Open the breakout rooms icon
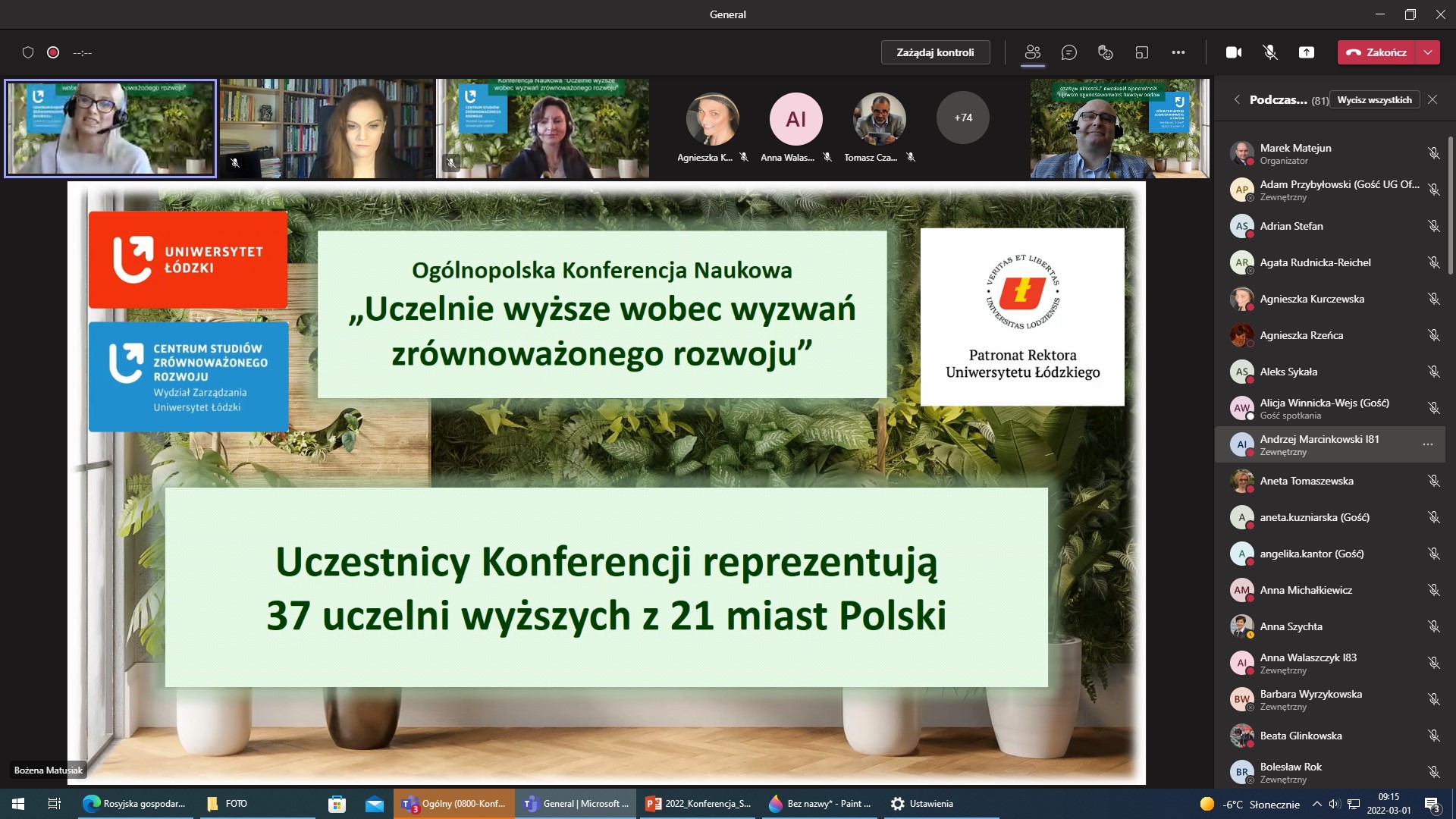Screen dimensions: 1456x819 coord(1141,52)
